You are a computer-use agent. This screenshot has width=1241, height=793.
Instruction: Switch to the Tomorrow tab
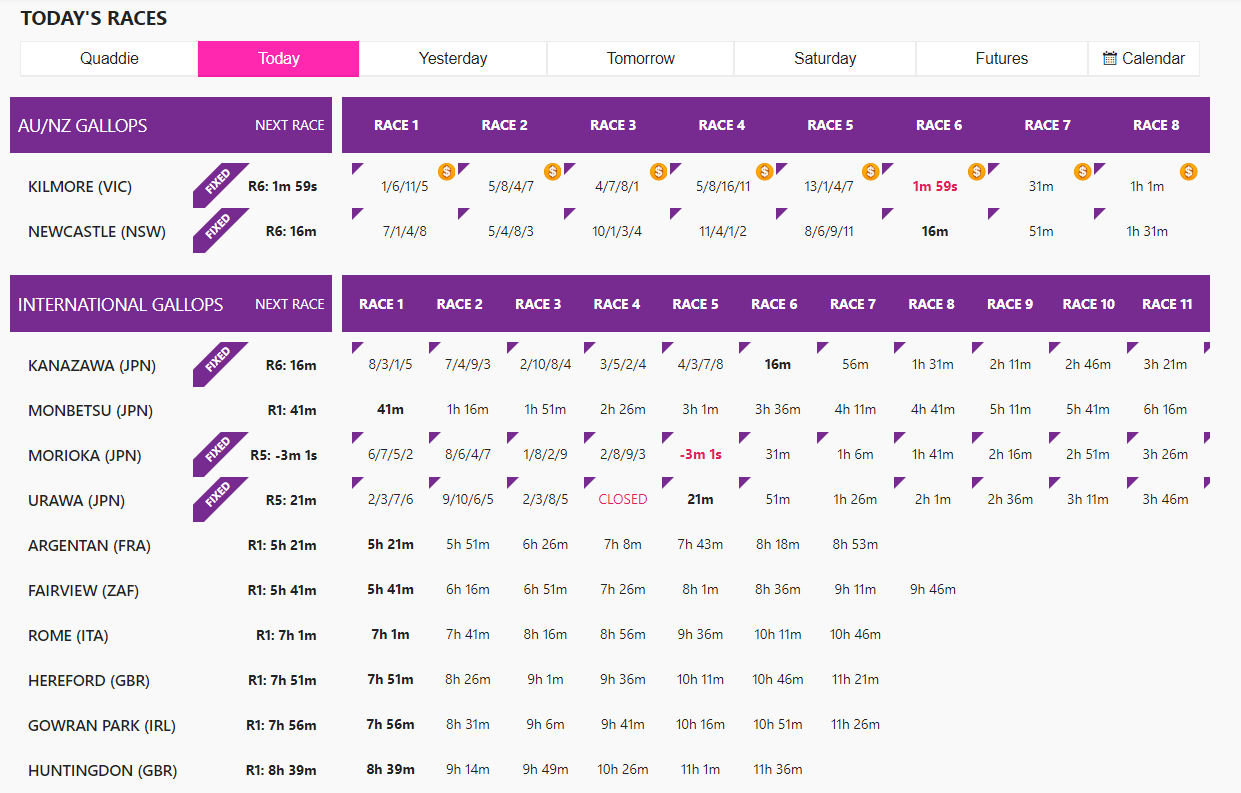point(640,58)
